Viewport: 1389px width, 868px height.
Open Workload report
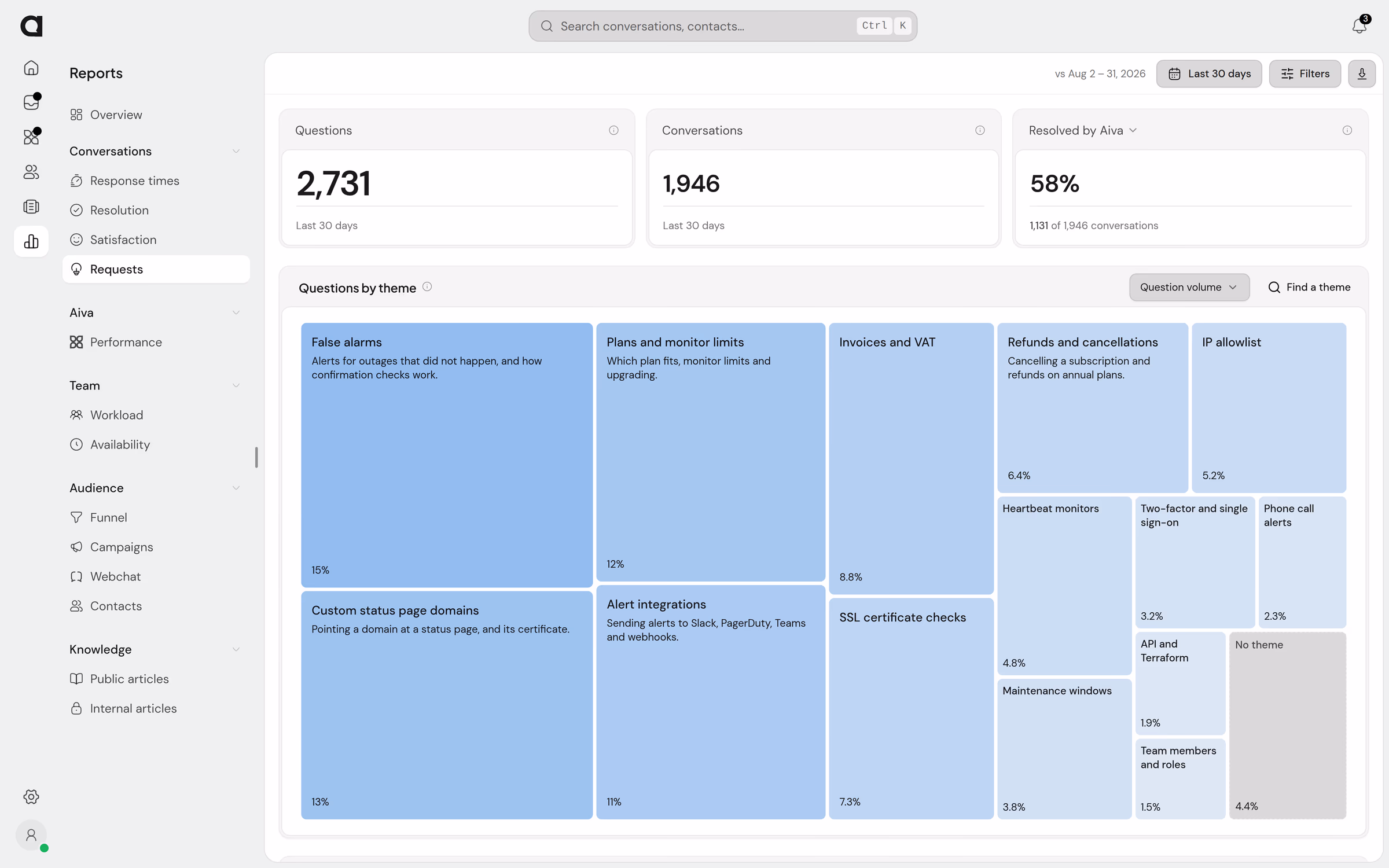156,415
